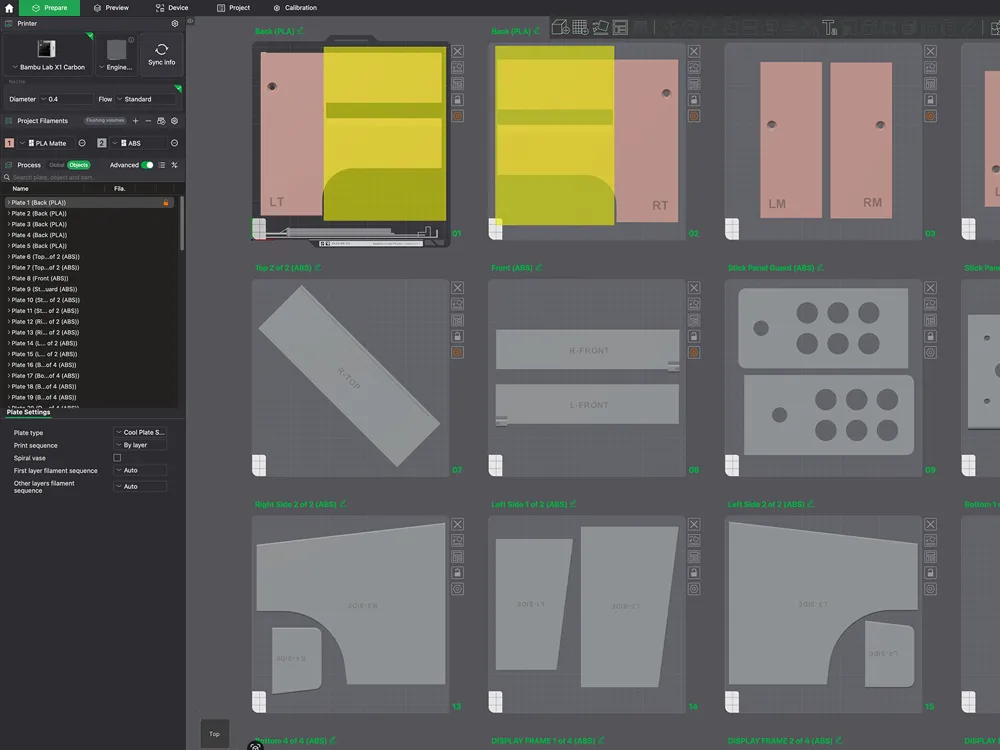Click the Top view button

pyautogui.click(x=214, y=734)
